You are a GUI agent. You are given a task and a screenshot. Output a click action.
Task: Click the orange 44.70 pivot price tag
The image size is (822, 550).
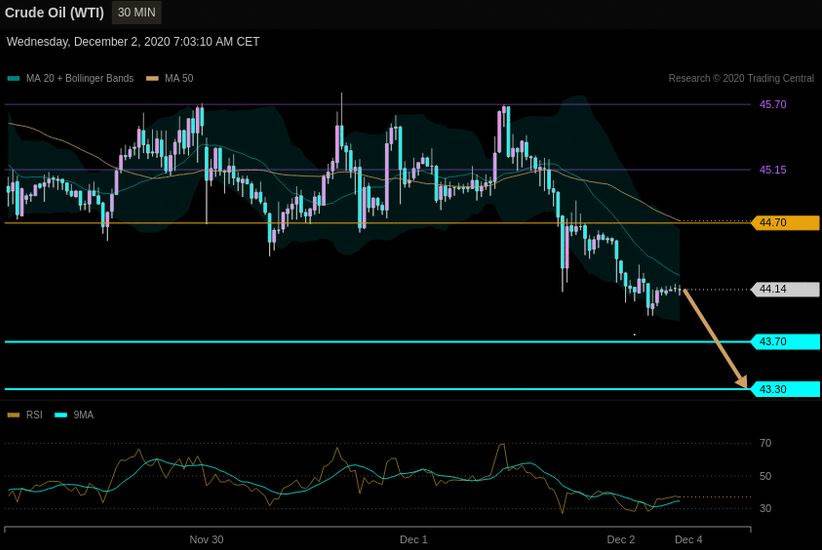coord(785,223)
